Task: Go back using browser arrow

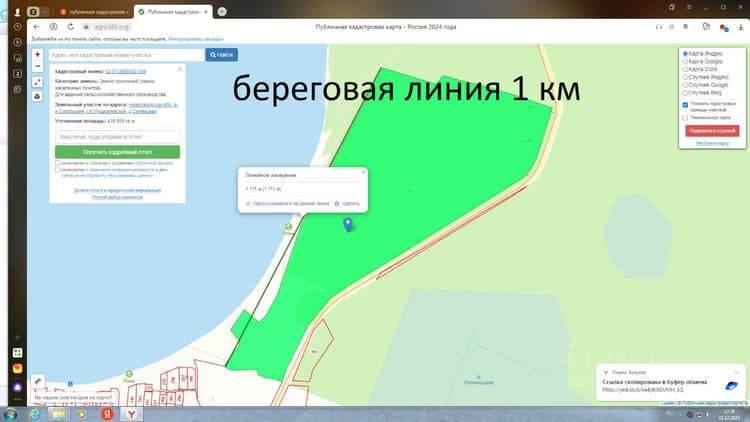Action: (x=36, y=27)
